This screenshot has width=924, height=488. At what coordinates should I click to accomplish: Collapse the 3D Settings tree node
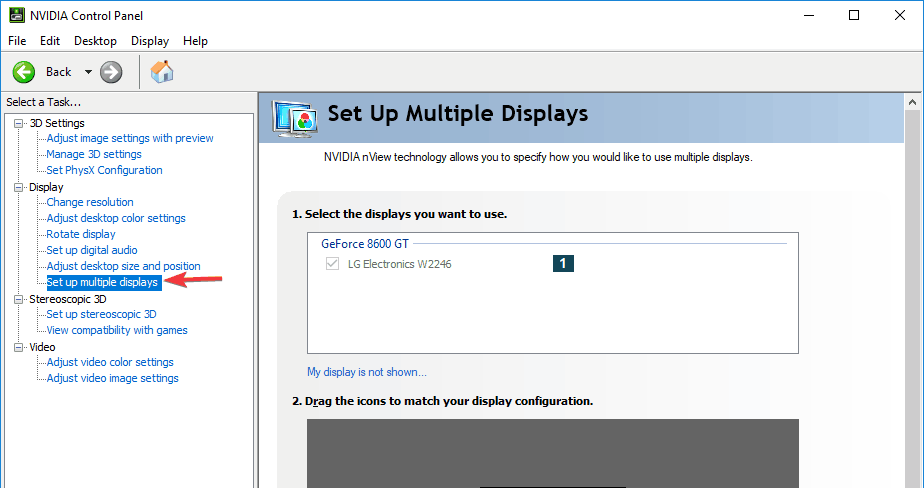18,123
